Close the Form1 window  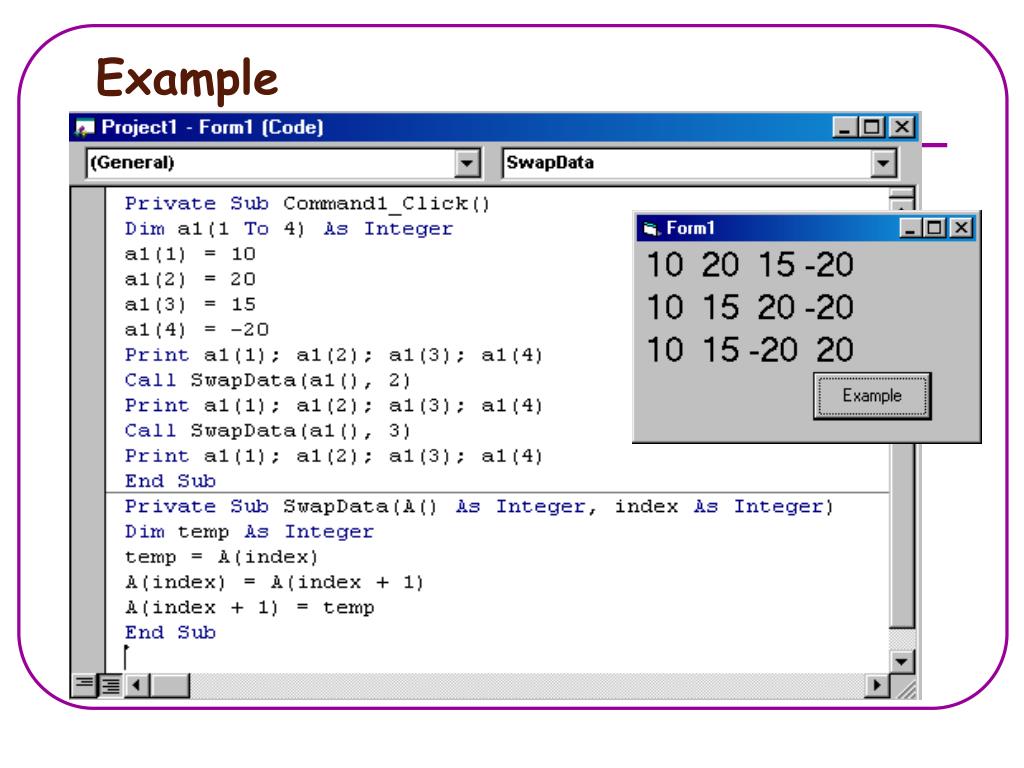click(x=961, y=228)
